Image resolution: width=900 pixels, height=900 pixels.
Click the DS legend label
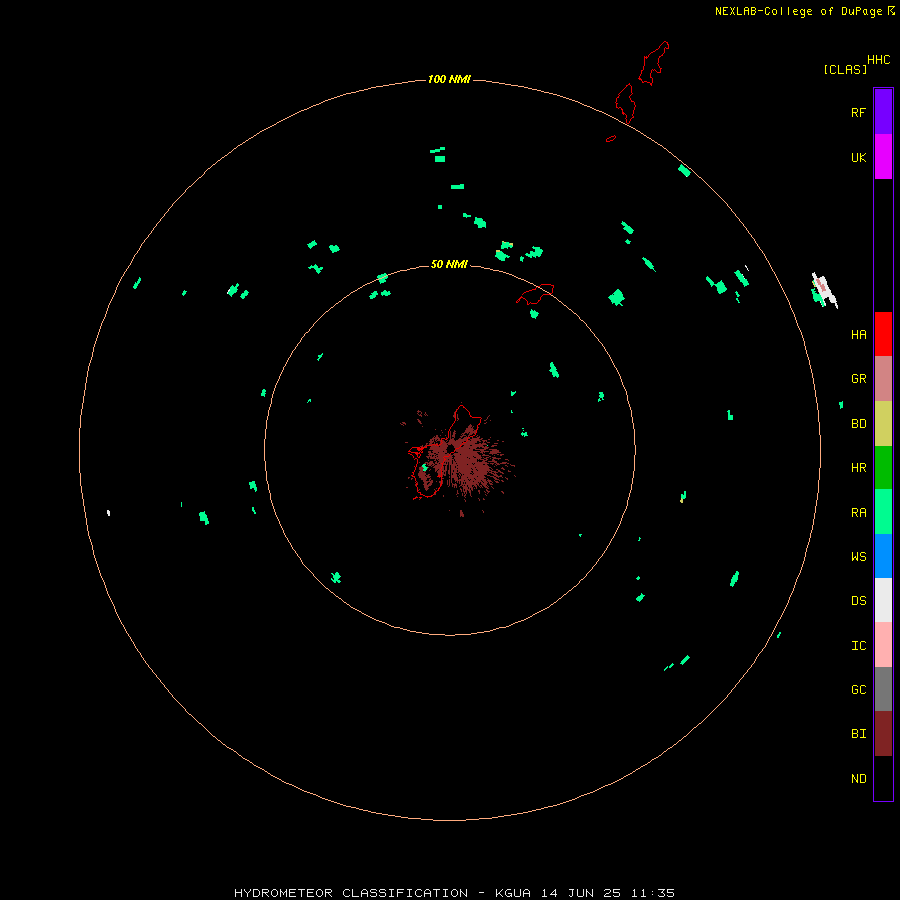tap(858, 601)
